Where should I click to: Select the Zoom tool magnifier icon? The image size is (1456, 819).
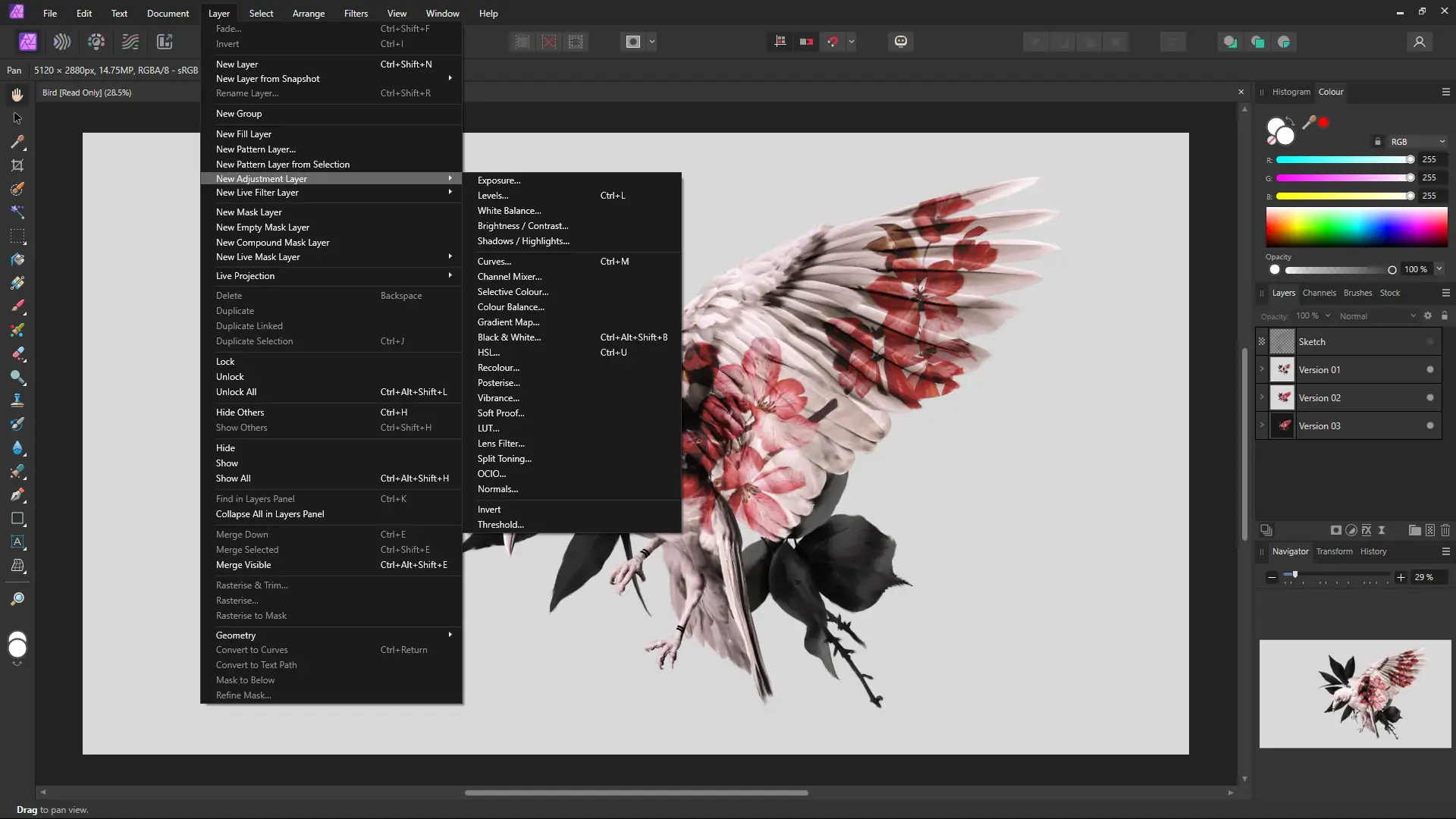[x=17, y=599]
